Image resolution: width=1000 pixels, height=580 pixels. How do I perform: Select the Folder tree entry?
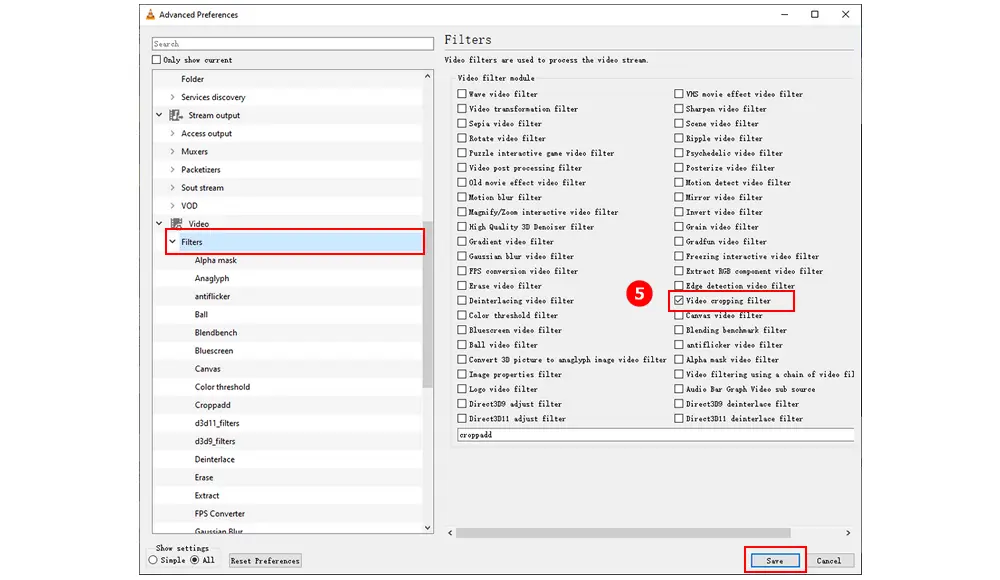(x=192, y=79)
